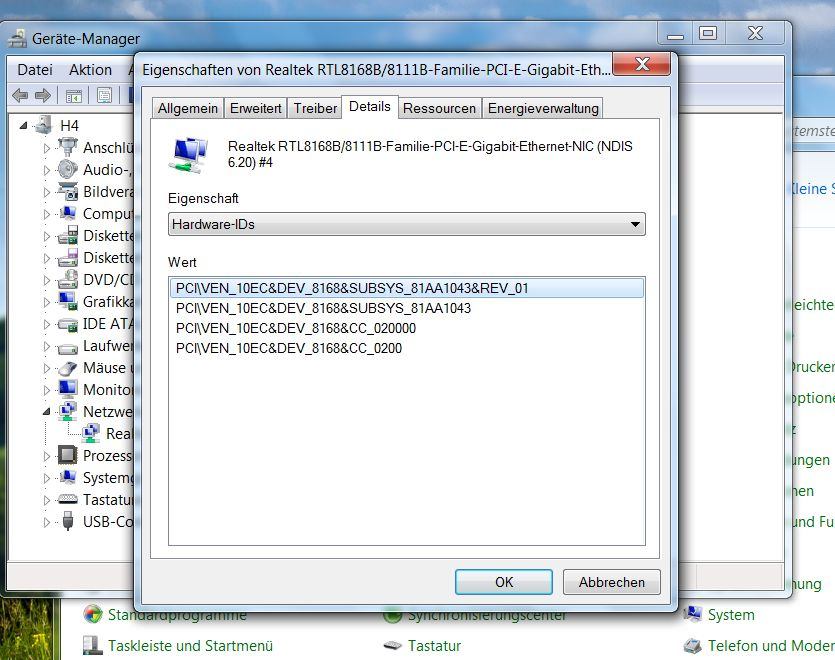Image resolution: width=835 pixels, height=660 pixels.
Task: Open the Ressourcen tab
Action: [439, 108]
